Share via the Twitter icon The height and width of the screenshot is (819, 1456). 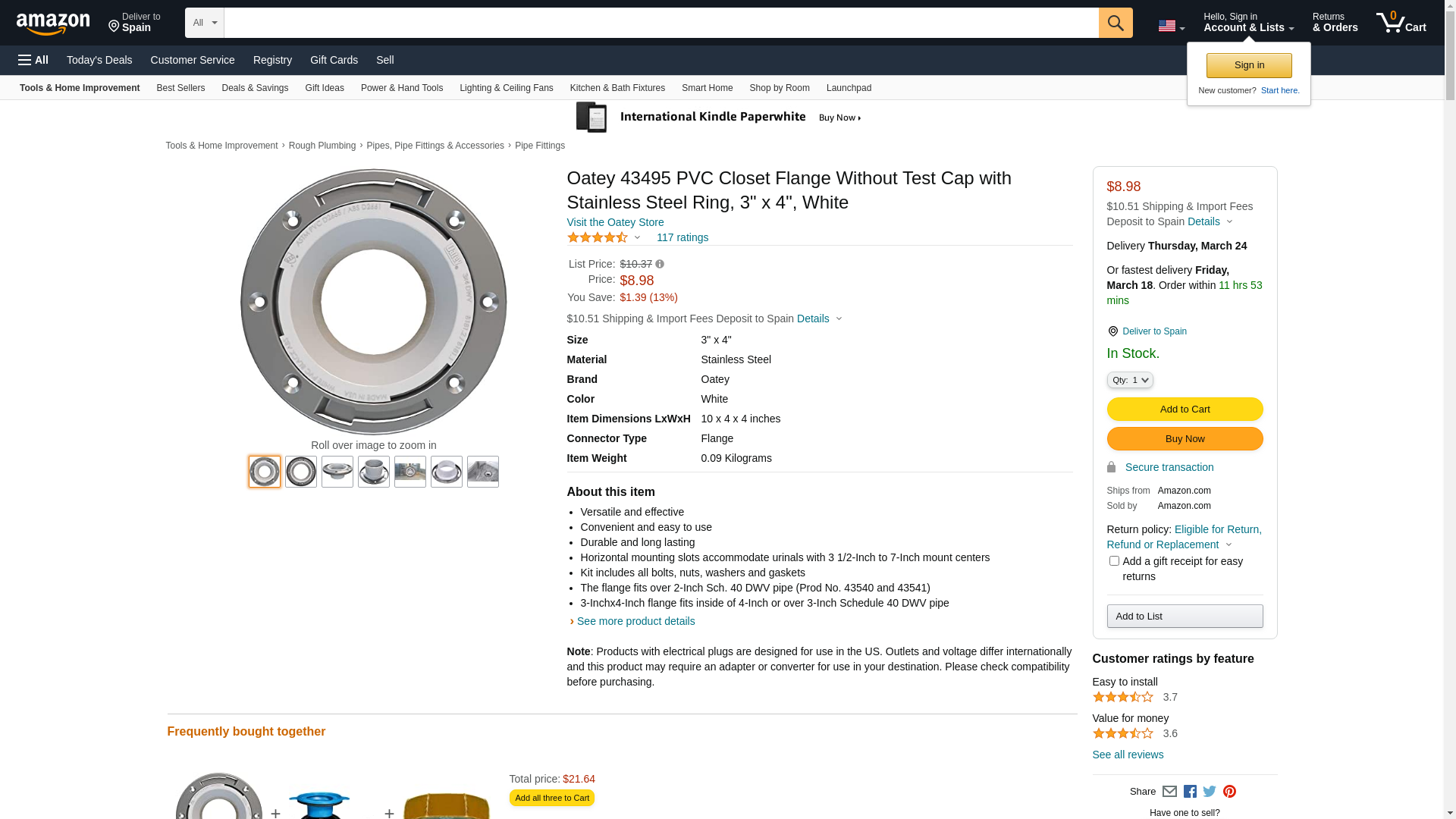click(1210, 792)
